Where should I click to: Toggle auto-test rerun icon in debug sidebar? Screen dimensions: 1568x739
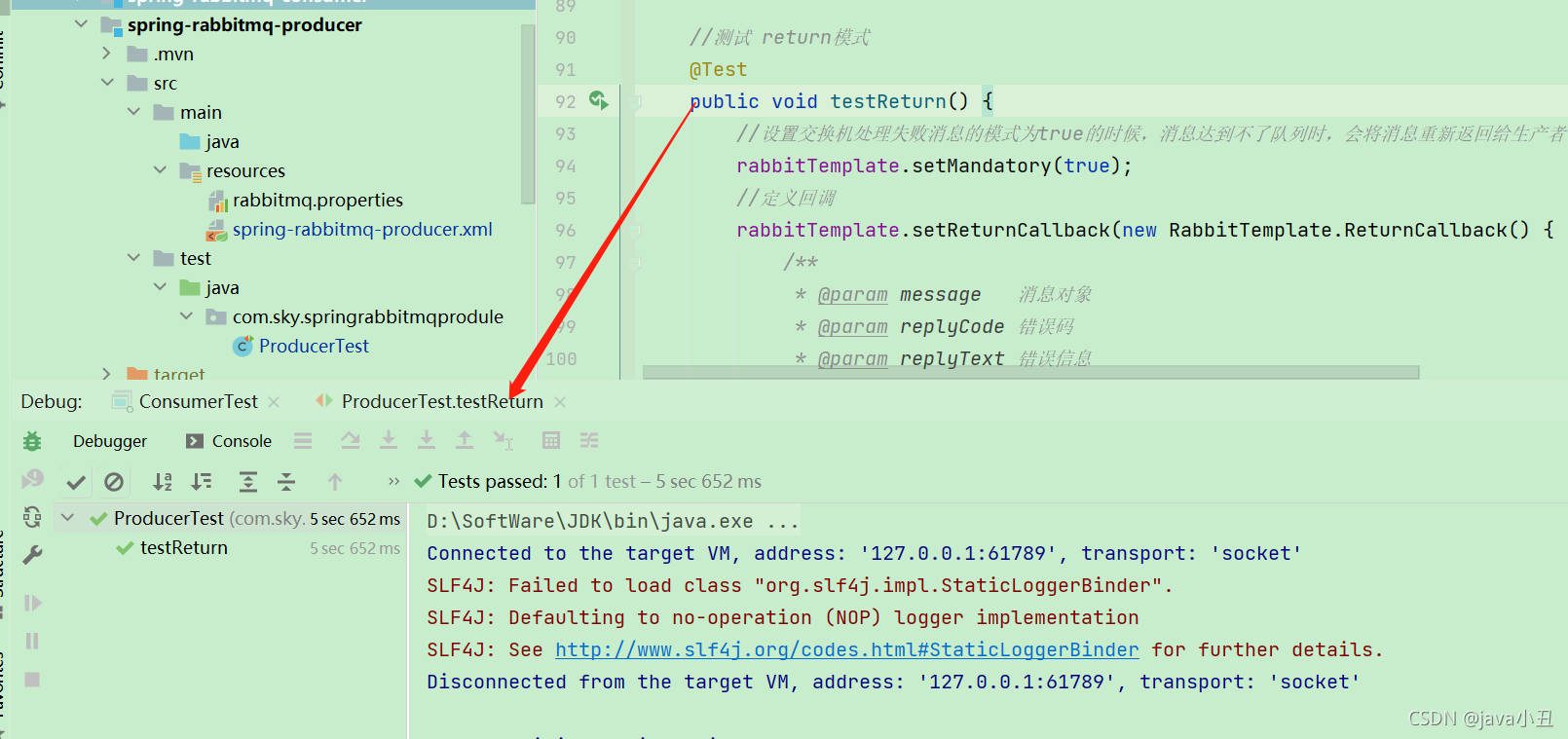click(x=32, y=516)
